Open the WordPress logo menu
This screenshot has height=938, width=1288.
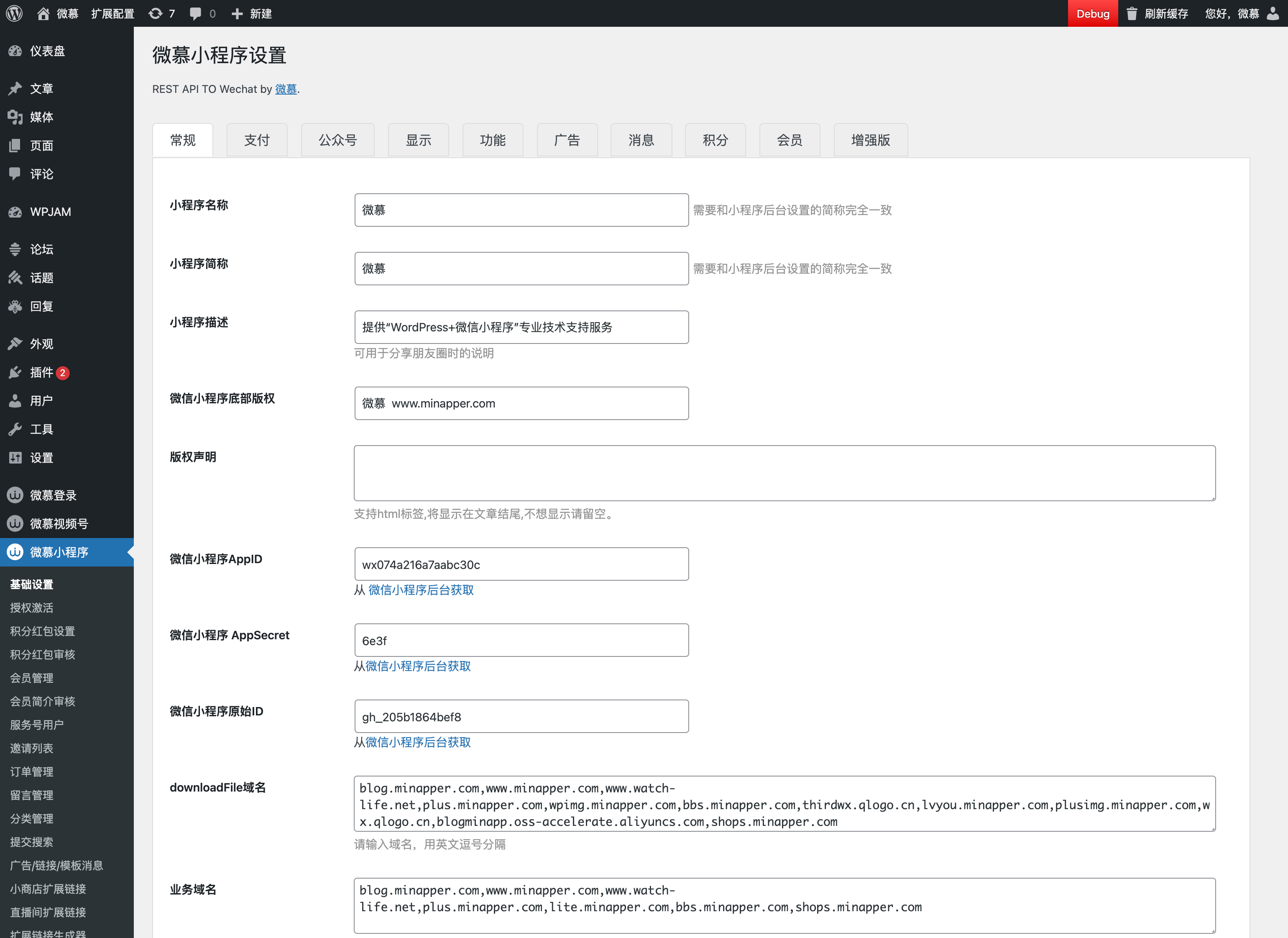(14, 13)
